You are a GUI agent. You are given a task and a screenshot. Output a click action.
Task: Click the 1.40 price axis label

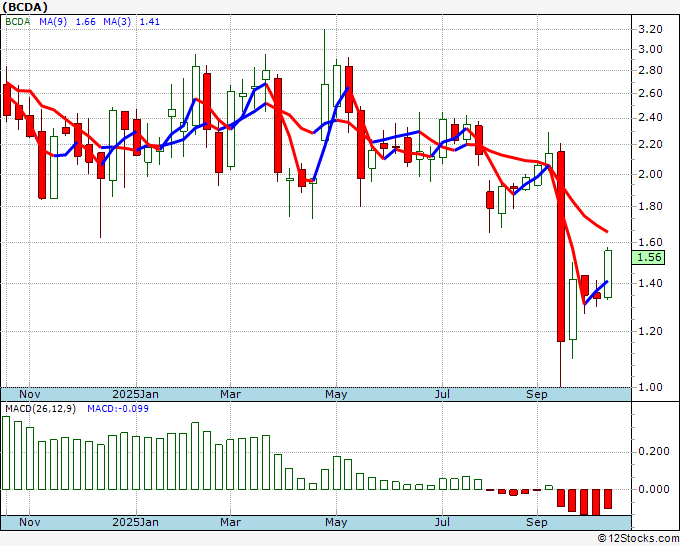651,283
